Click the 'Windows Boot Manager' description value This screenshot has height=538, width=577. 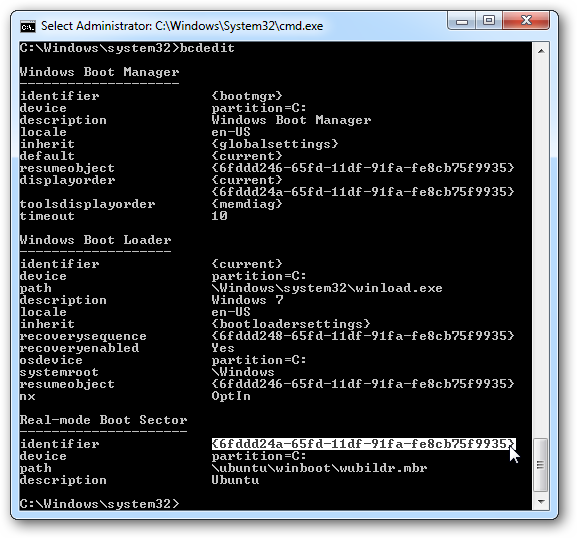click(x=291, y=120)
